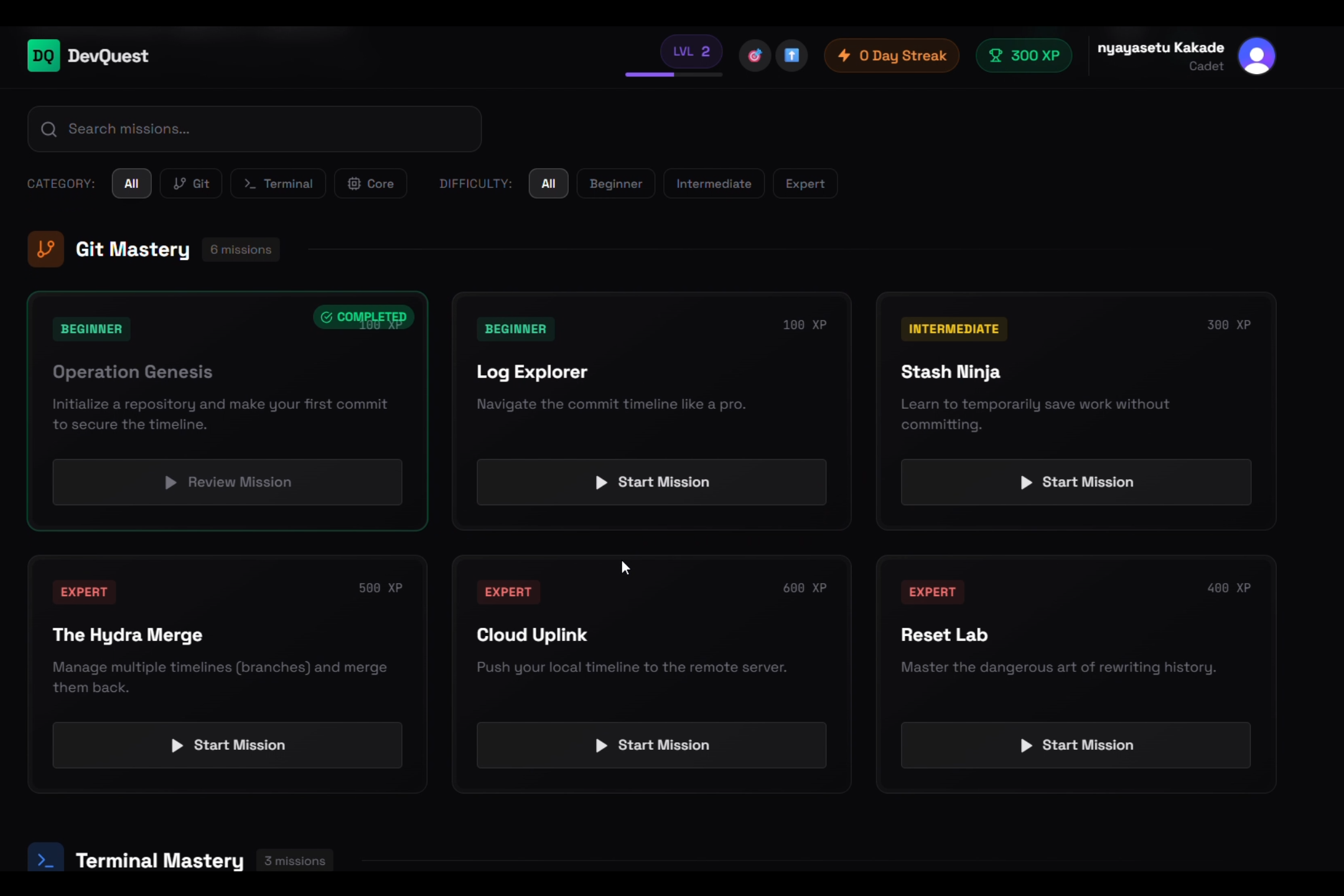Select Intermediate difficulty filter
This screenshot has height=896, width=1344.
714,184
